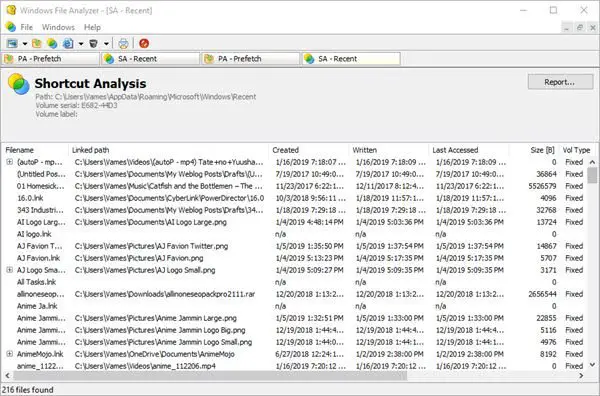Sort by the Filename column header
Image resolution: width=600 pixels, height=396 pixels.
pos(36,150)
